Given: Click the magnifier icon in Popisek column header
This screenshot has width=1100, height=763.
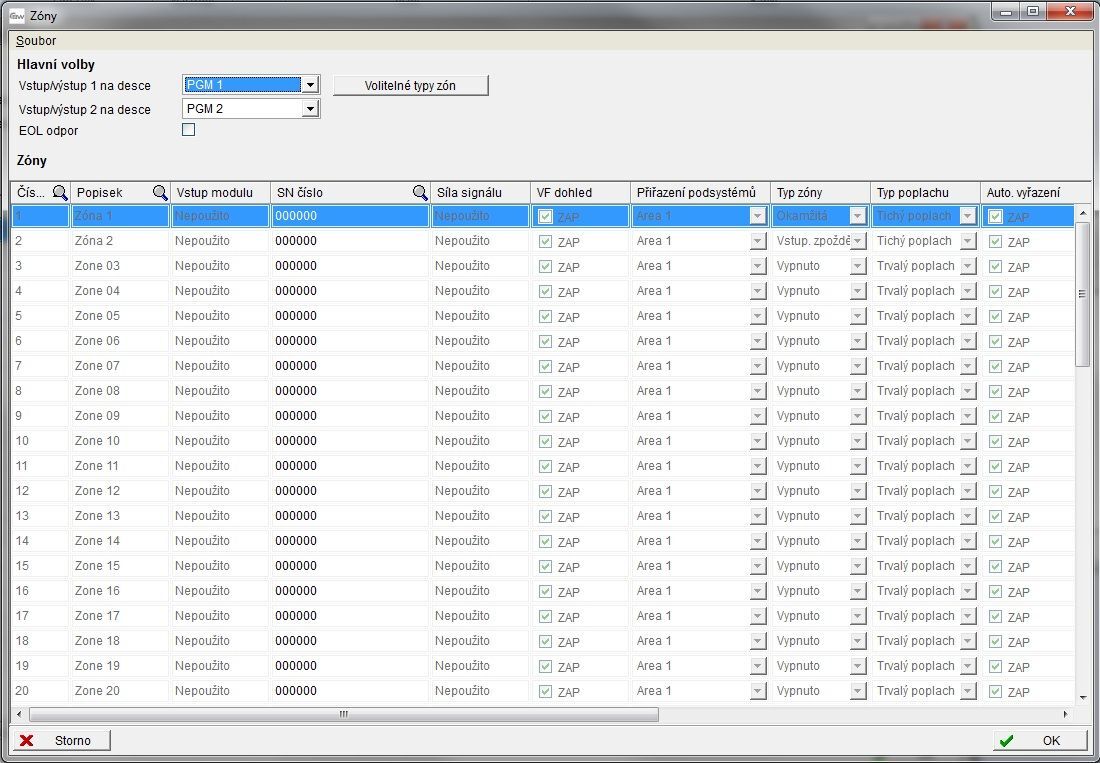Looking at the screenshot, I should [x=160, y=193].
